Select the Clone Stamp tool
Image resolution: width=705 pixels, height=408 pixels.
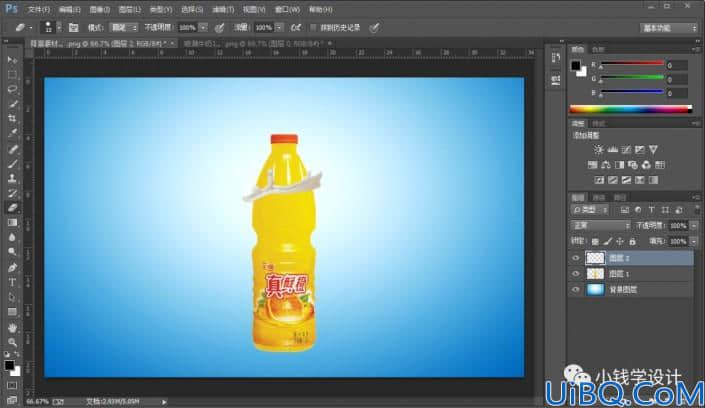[12, 179]
